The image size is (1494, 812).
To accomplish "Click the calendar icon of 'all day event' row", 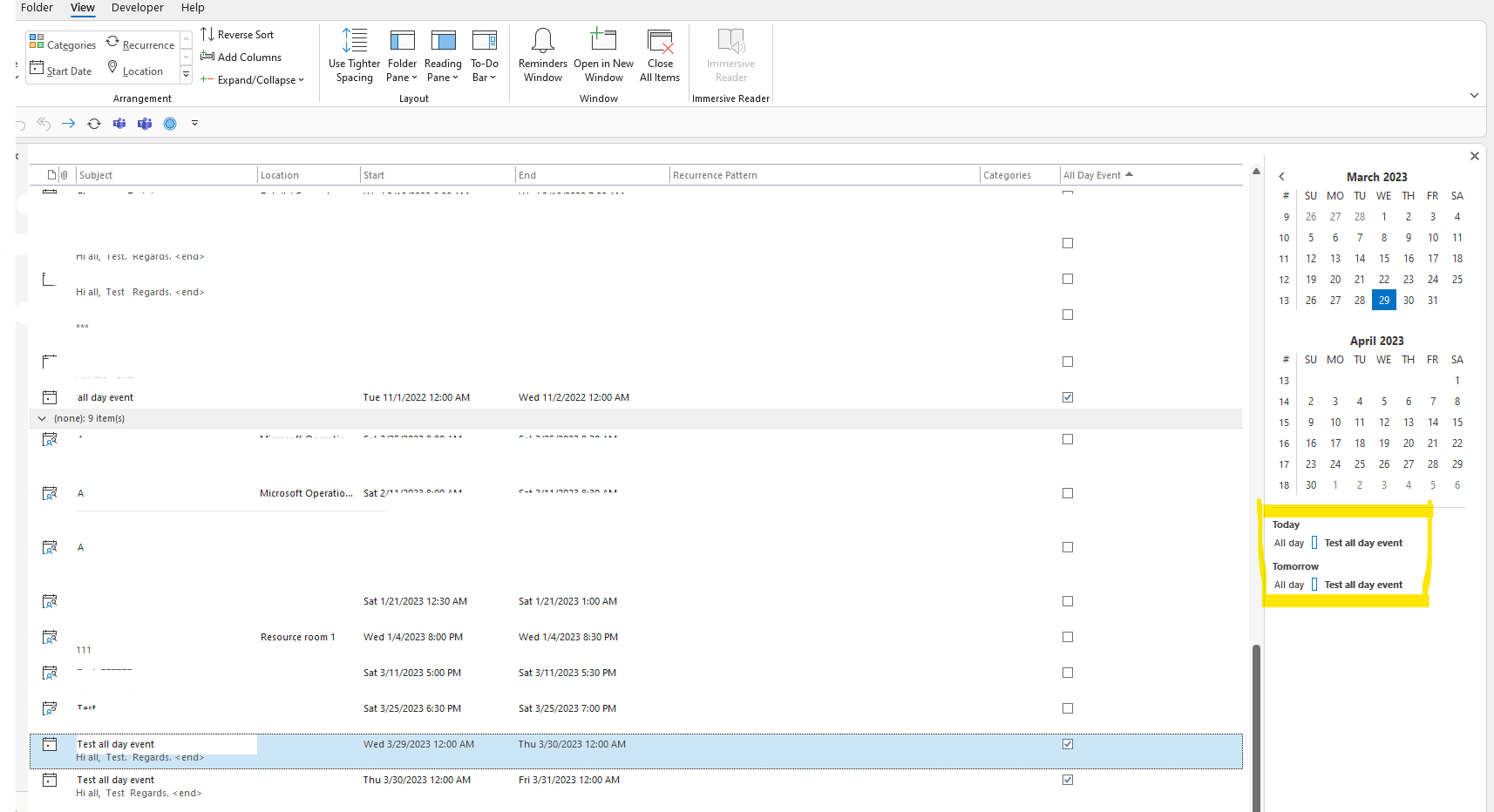I will (50, 397).
